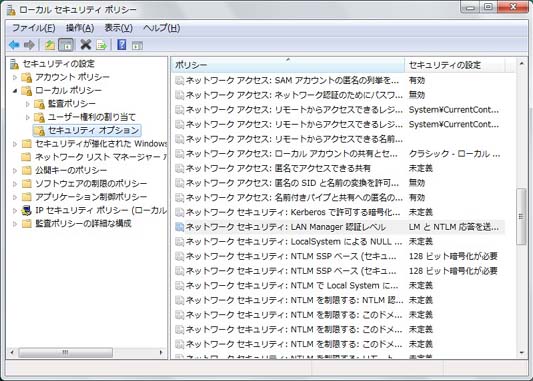533x381 pixels.
Task: Expand the 監査ポリシーの詳細な構成 node arrow
Action: [x=15, y=224]
